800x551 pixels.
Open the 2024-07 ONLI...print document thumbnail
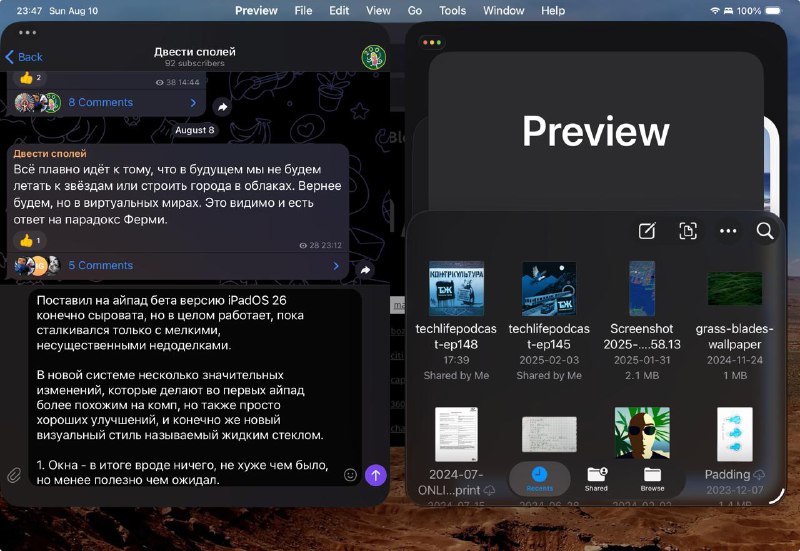point(456,434)
